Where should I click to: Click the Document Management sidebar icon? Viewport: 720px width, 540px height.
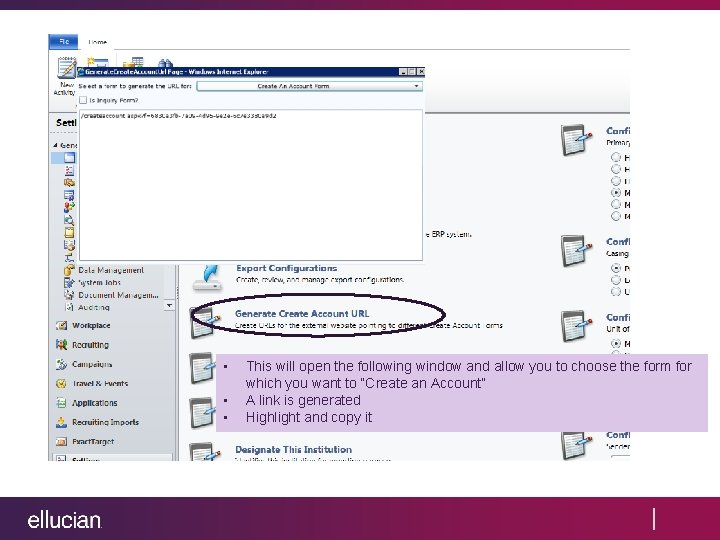[x=69, y=295]
